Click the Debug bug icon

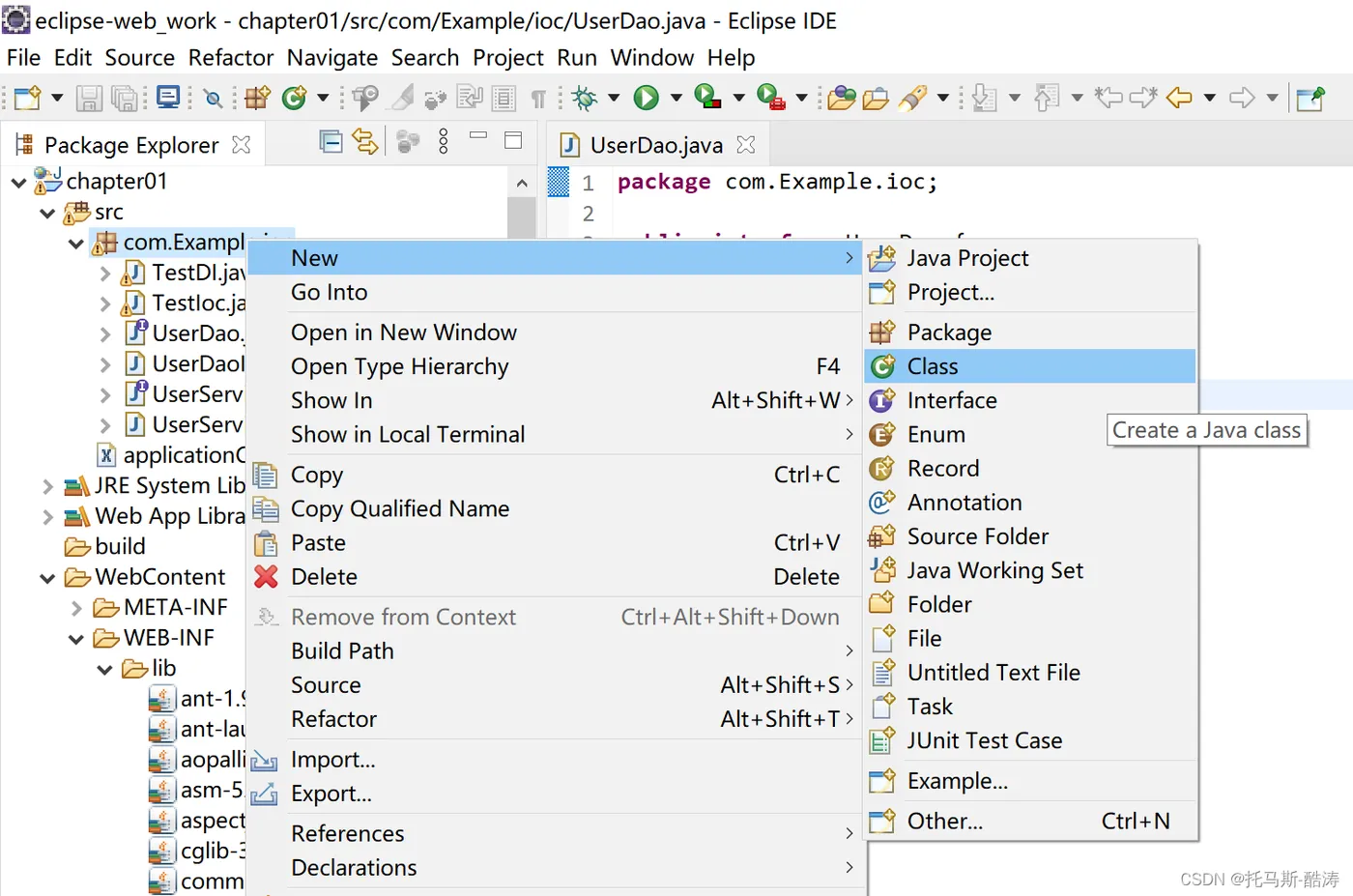click(585, 98)
